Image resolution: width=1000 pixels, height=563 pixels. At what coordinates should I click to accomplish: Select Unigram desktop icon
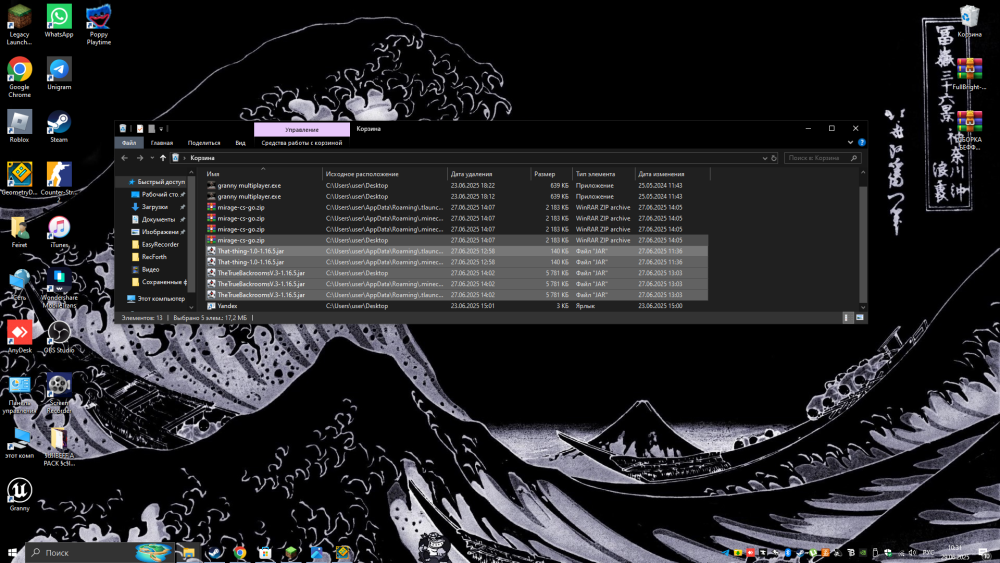[59, 73]
